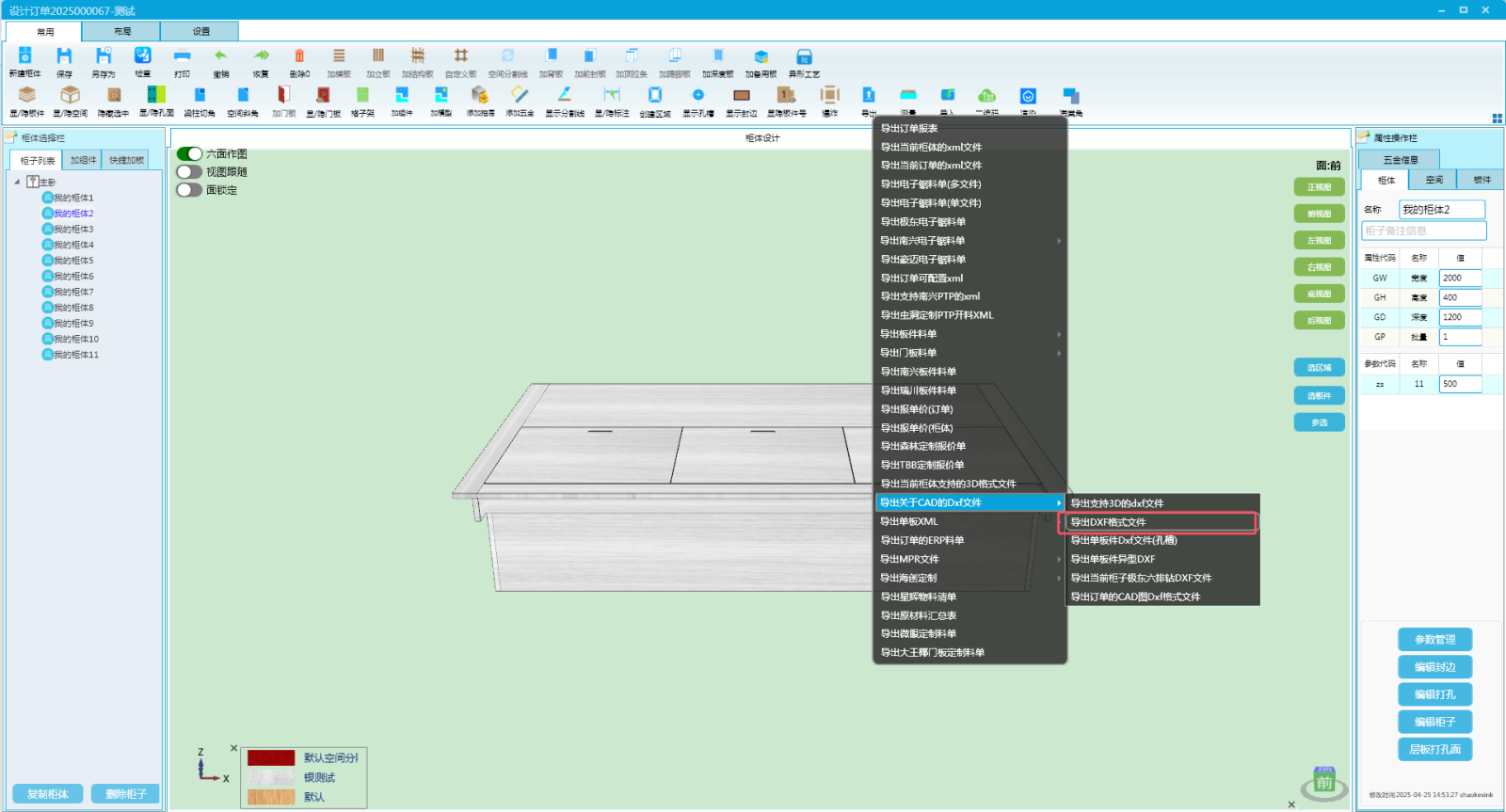Switch to the 布局 ribbon tab
This screenshot has height=812, width=1506.
click(x=122, y=31)
